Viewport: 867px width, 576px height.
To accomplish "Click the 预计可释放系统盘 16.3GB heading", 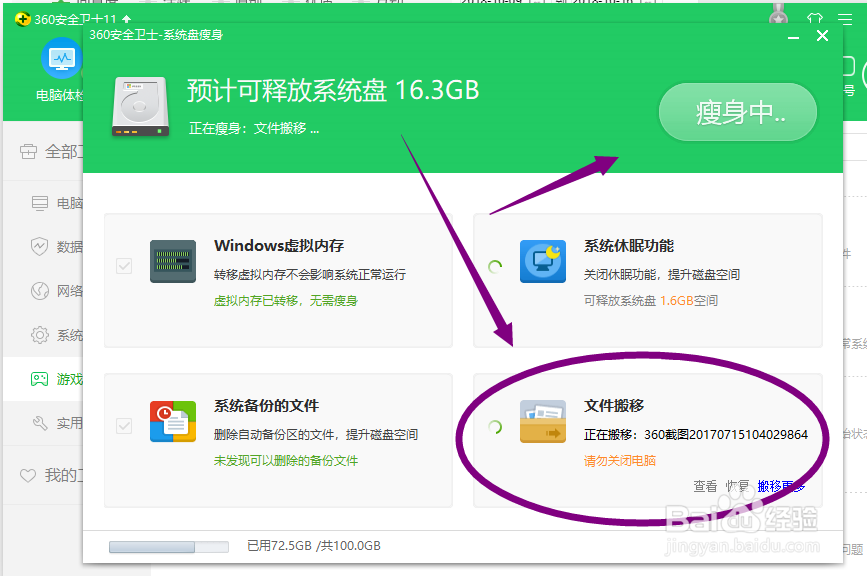I will (333, 90).
